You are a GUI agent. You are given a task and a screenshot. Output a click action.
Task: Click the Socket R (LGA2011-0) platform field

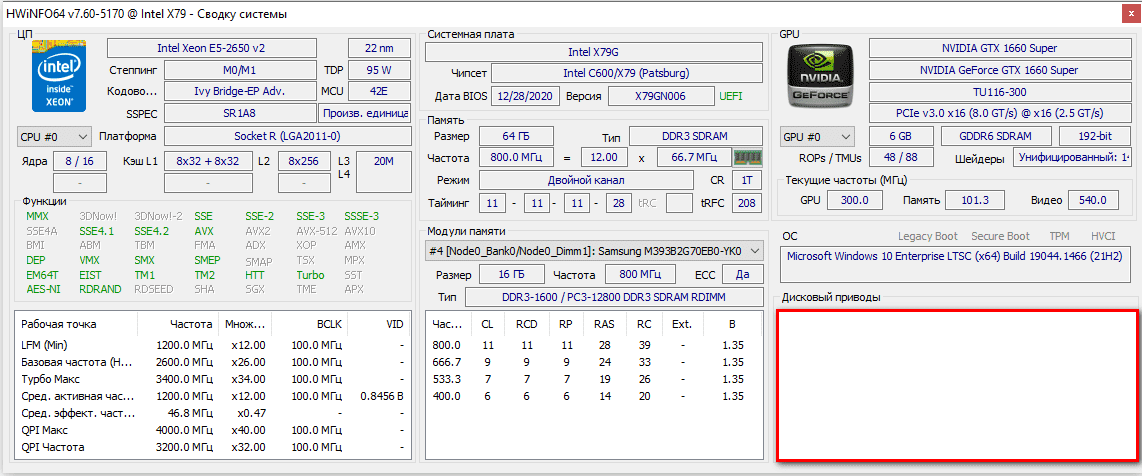pos(287,136)
